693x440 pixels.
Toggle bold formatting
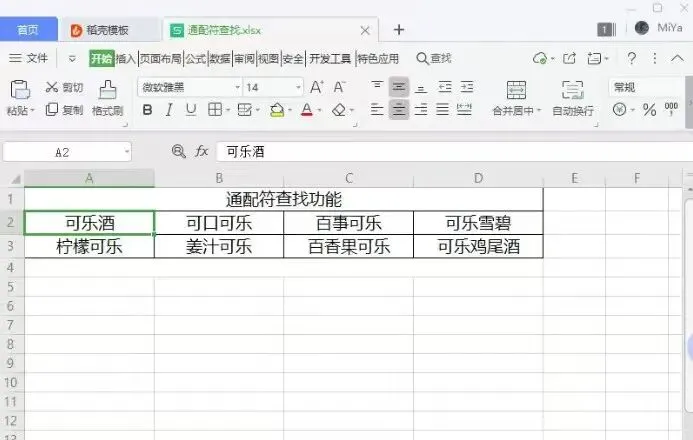click(148, 110)
